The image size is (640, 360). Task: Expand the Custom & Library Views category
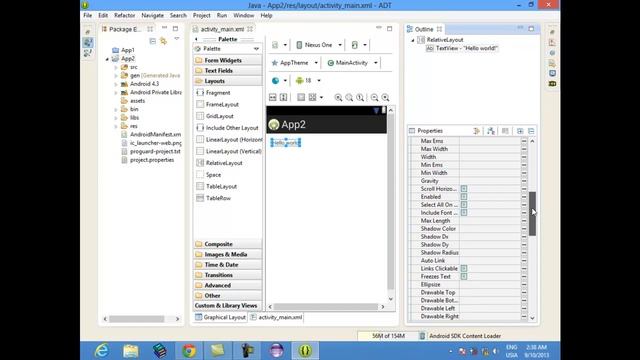[228, 306]
